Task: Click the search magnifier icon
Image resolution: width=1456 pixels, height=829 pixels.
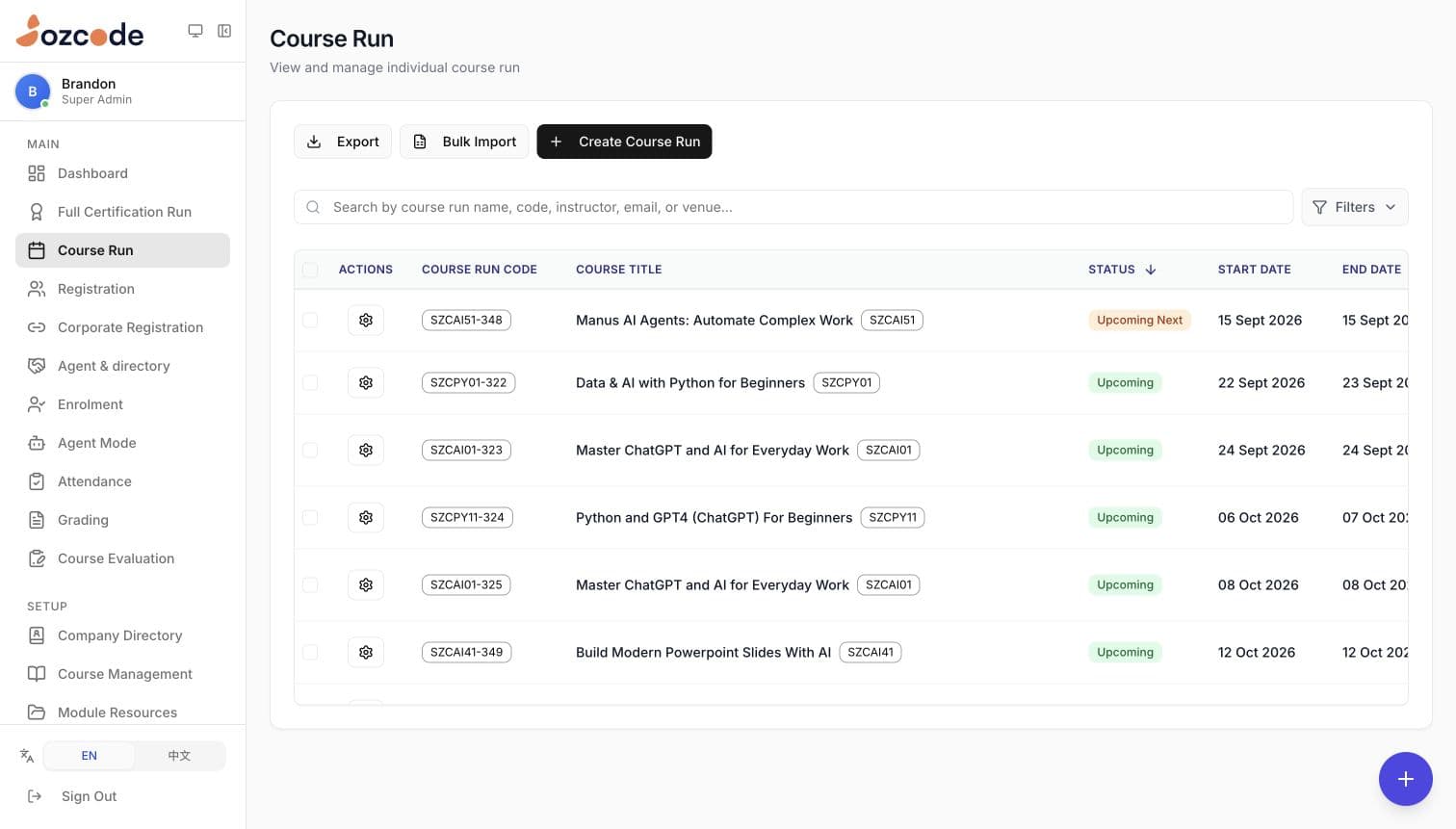Action: (313, 207)
